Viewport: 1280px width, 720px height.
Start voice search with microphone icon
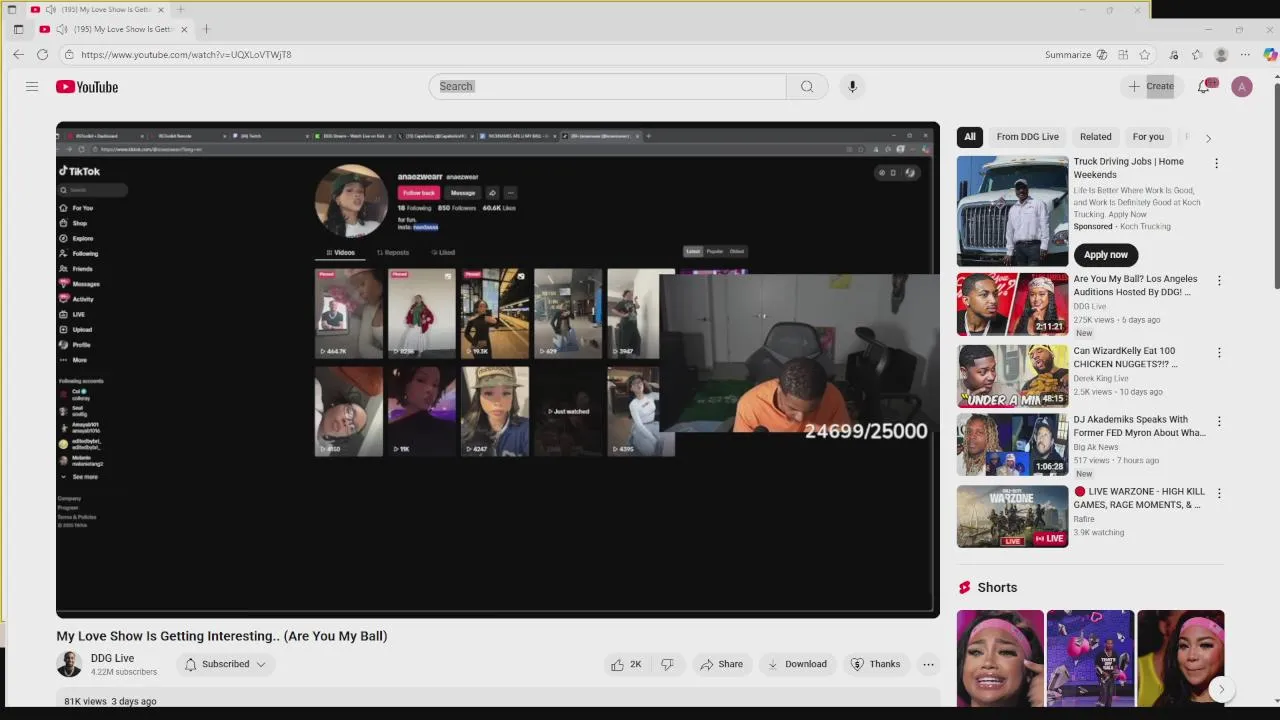[852, 86]
